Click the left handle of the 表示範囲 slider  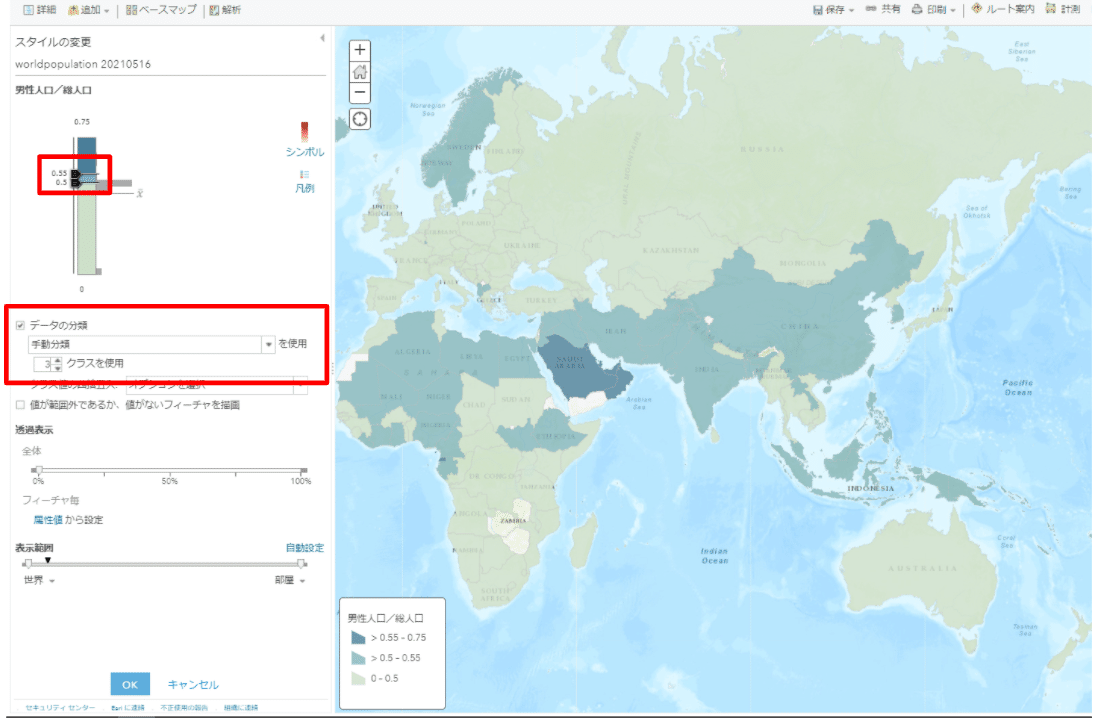[27, 563]
